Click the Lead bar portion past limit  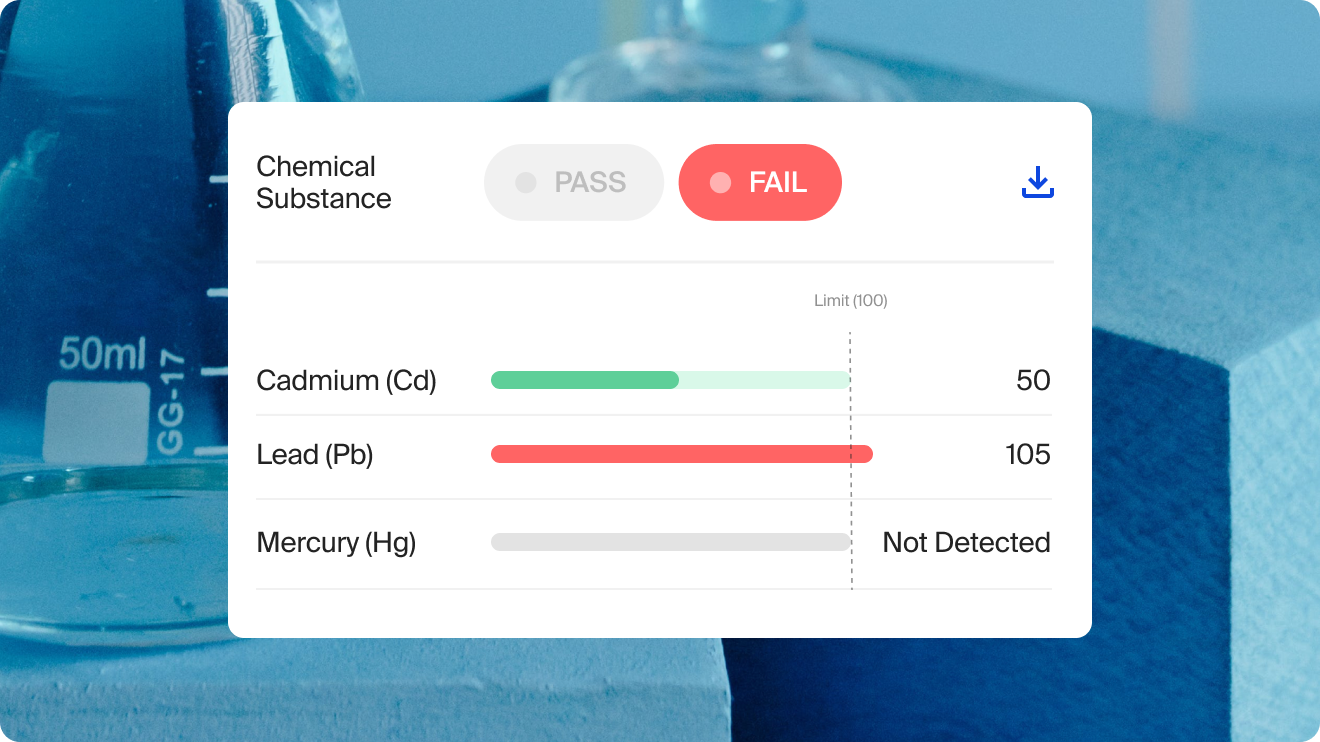(862, 454)
